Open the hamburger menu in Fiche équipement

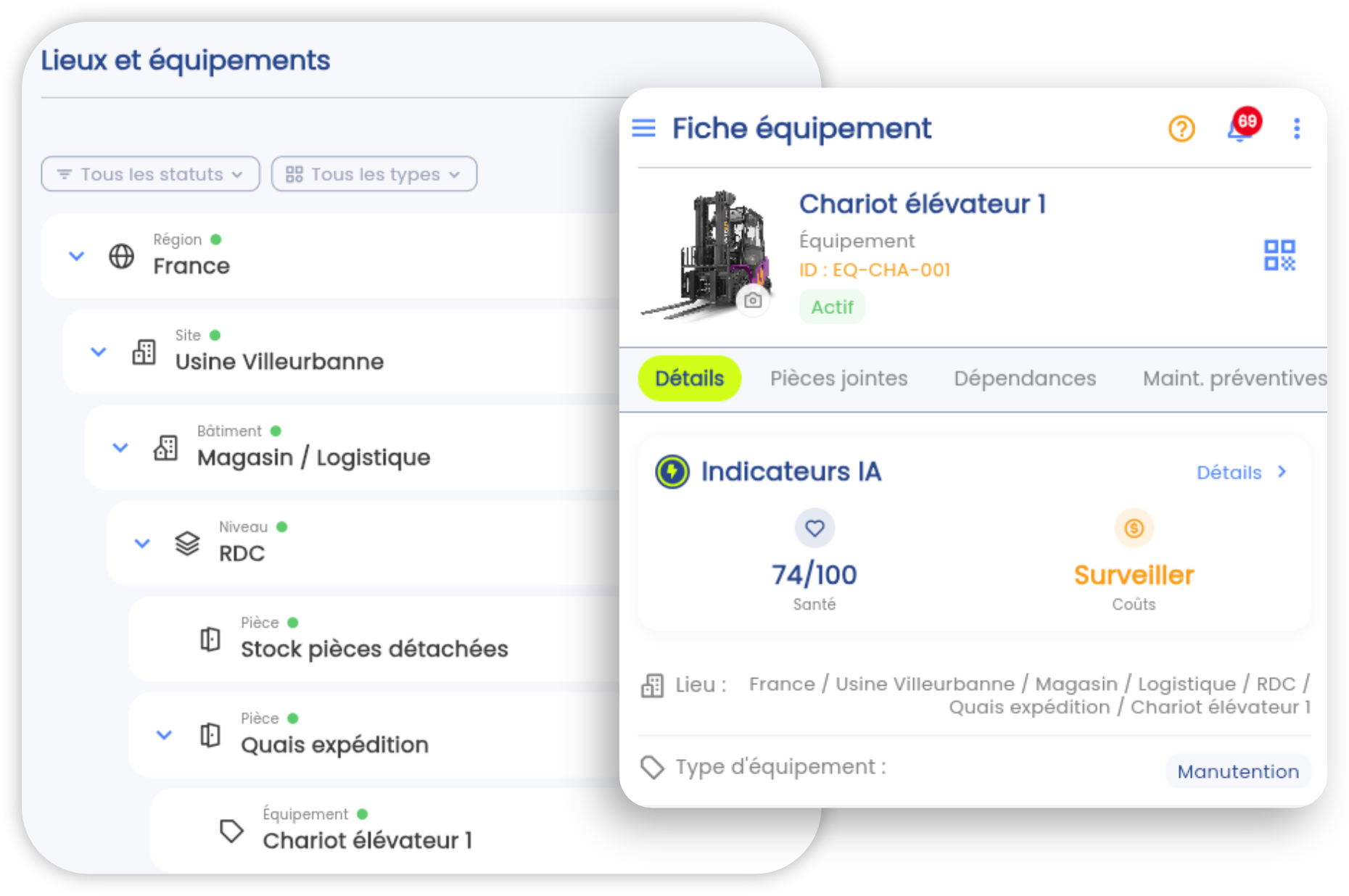point(643,128)
